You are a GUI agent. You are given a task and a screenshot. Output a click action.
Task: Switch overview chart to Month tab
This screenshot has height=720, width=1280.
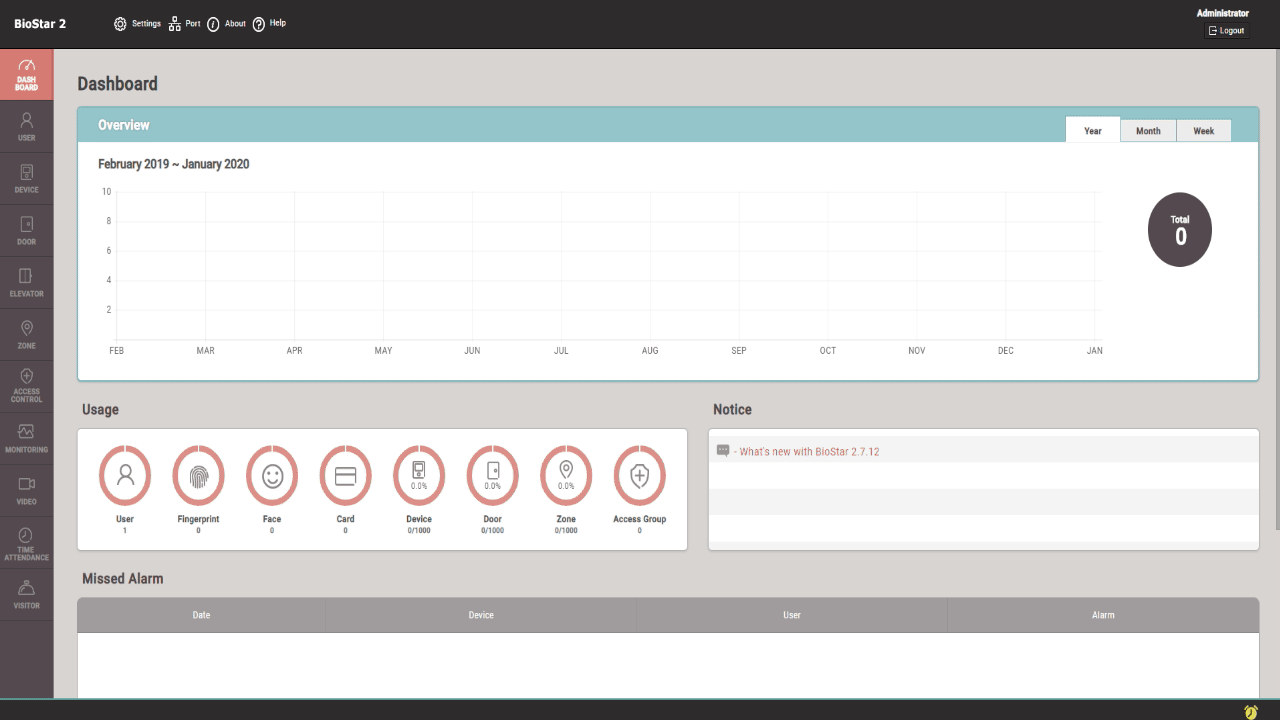1148,131
